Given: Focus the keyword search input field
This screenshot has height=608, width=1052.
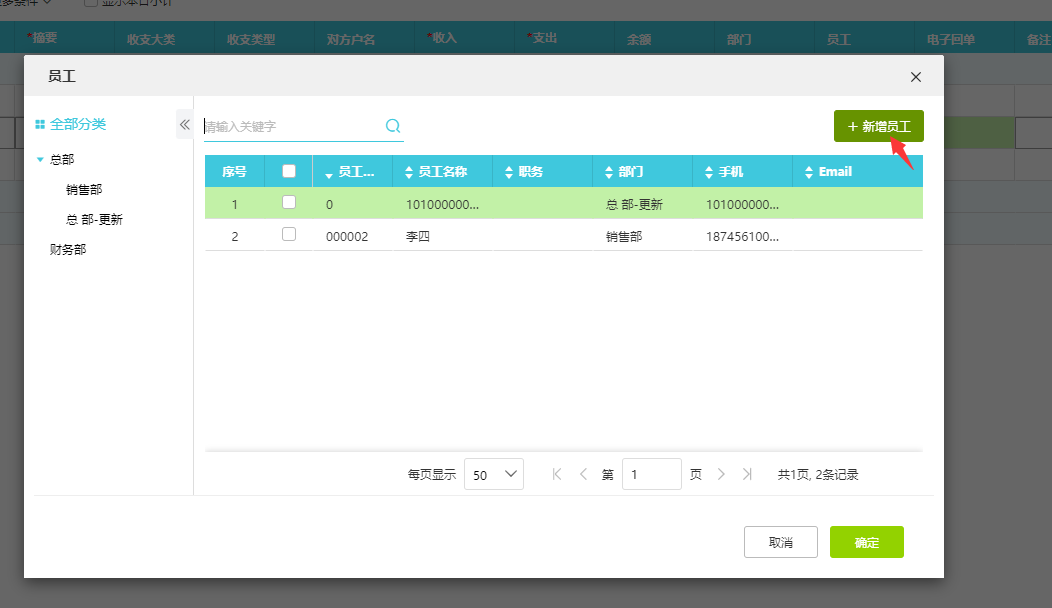Looking at the screenshot, I should [x=292, y=126].
